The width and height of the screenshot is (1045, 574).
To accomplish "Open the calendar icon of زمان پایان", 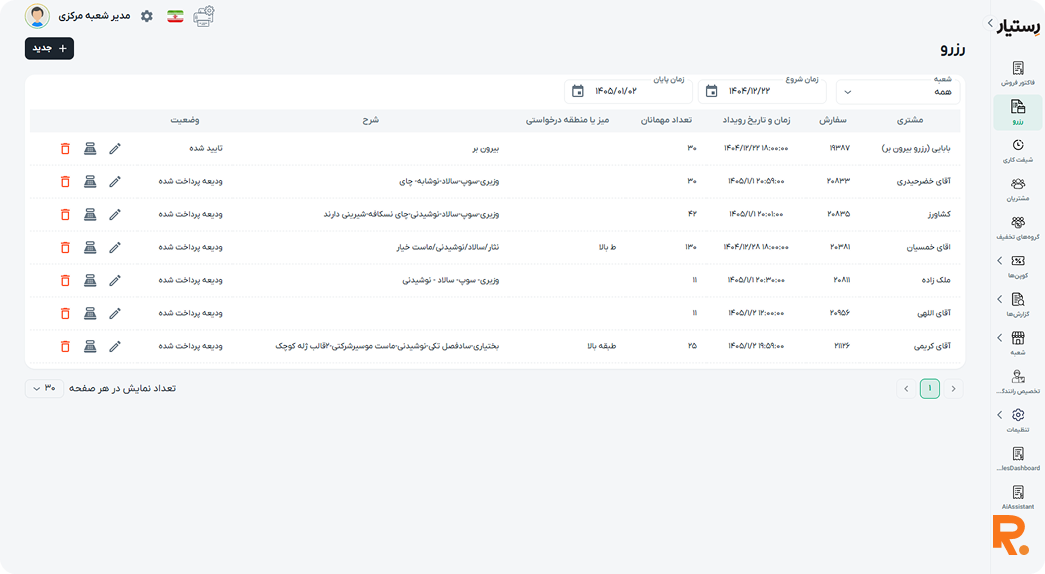I will click(x=578, y=91).
